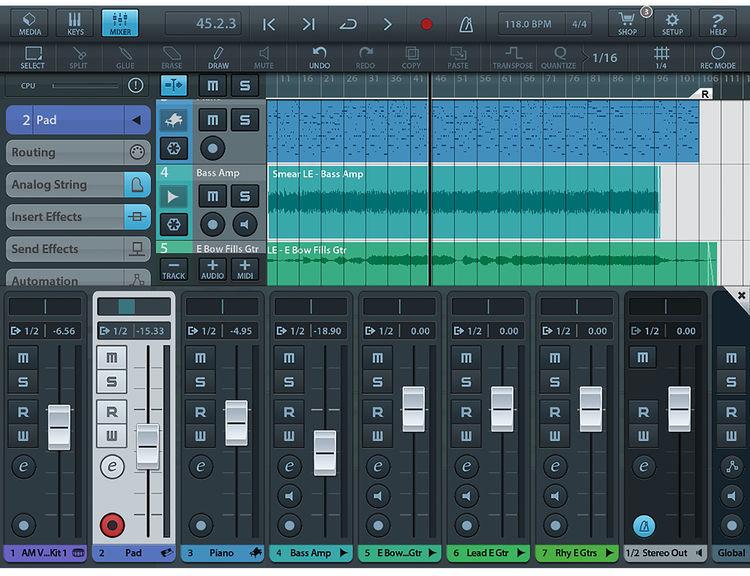Collapse the 2 Pad inspector arrow

coord(137,120)
